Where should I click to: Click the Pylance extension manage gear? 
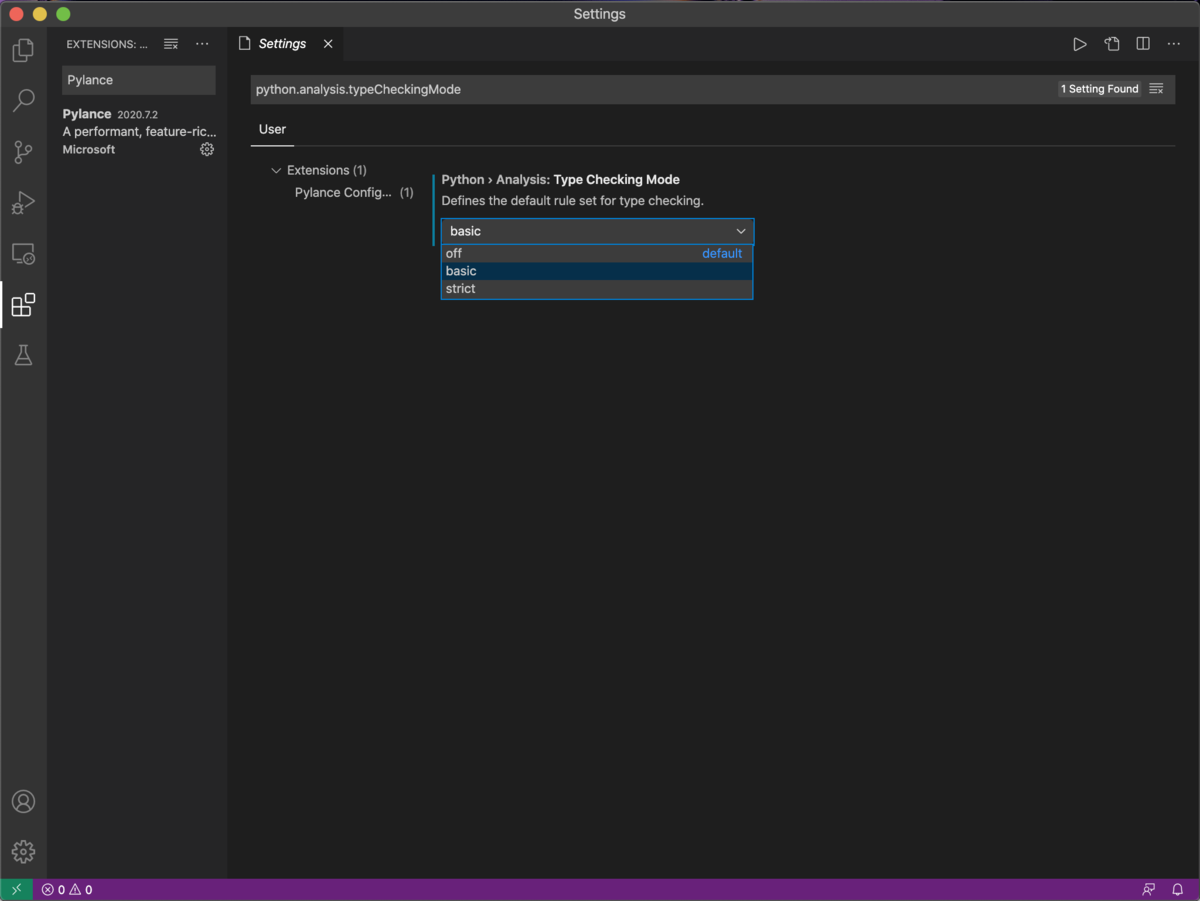[x=207, y=149]
